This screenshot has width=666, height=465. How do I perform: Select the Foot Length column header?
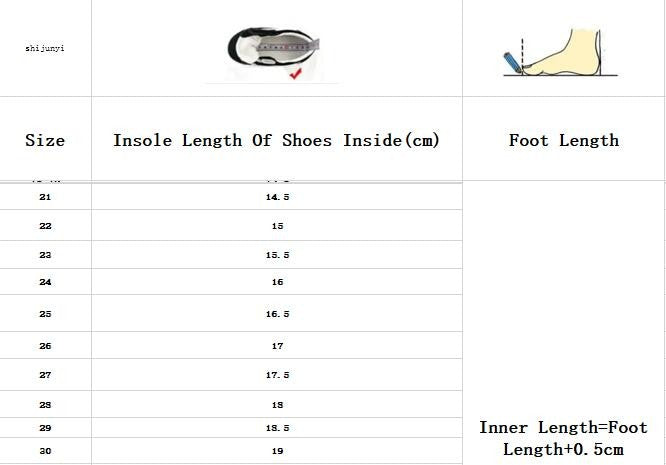tap(563, 140)
